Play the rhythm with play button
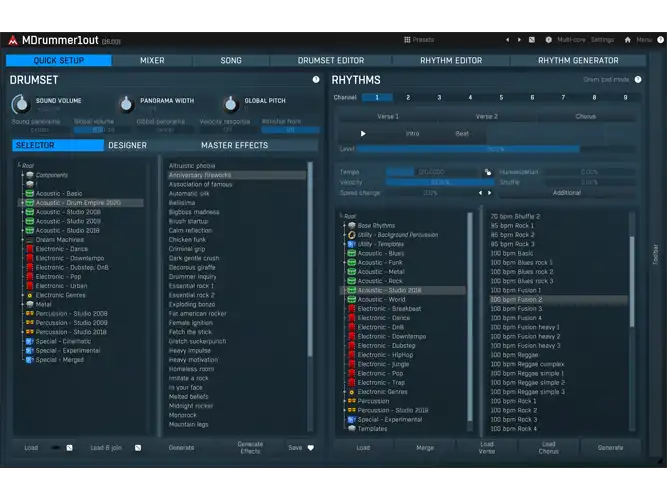The height and width of the screenshot is (500, 667). click(363, 134)
